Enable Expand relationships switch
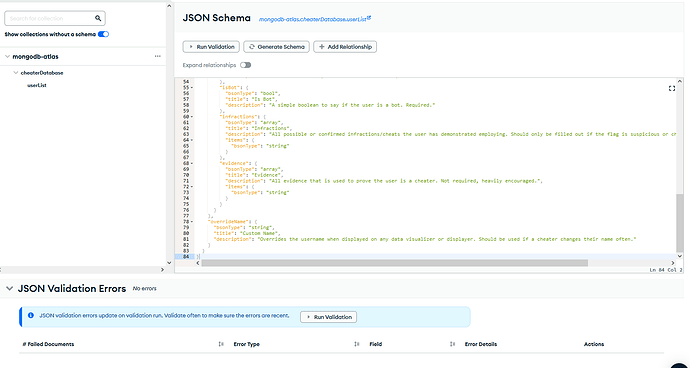690x368 pixels. pyautogui.click(x=246, y=65)
